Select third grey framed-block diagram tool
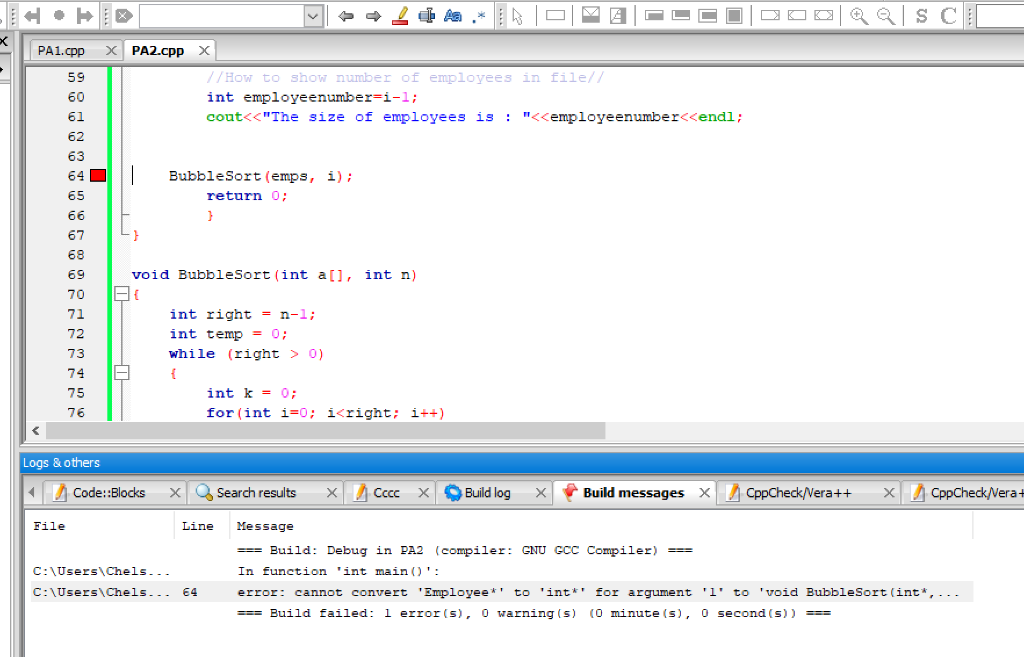 pos(707,16)
